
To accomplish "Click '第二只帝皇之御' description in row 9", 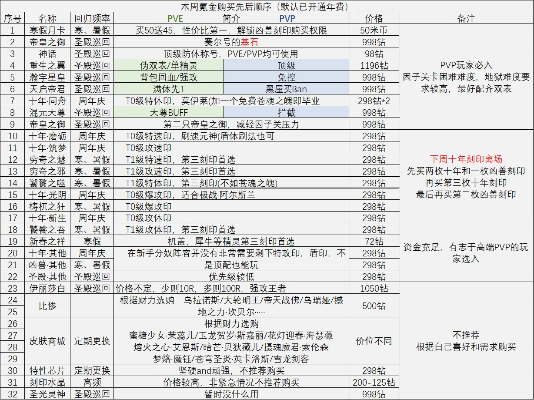I will (231, 124).
